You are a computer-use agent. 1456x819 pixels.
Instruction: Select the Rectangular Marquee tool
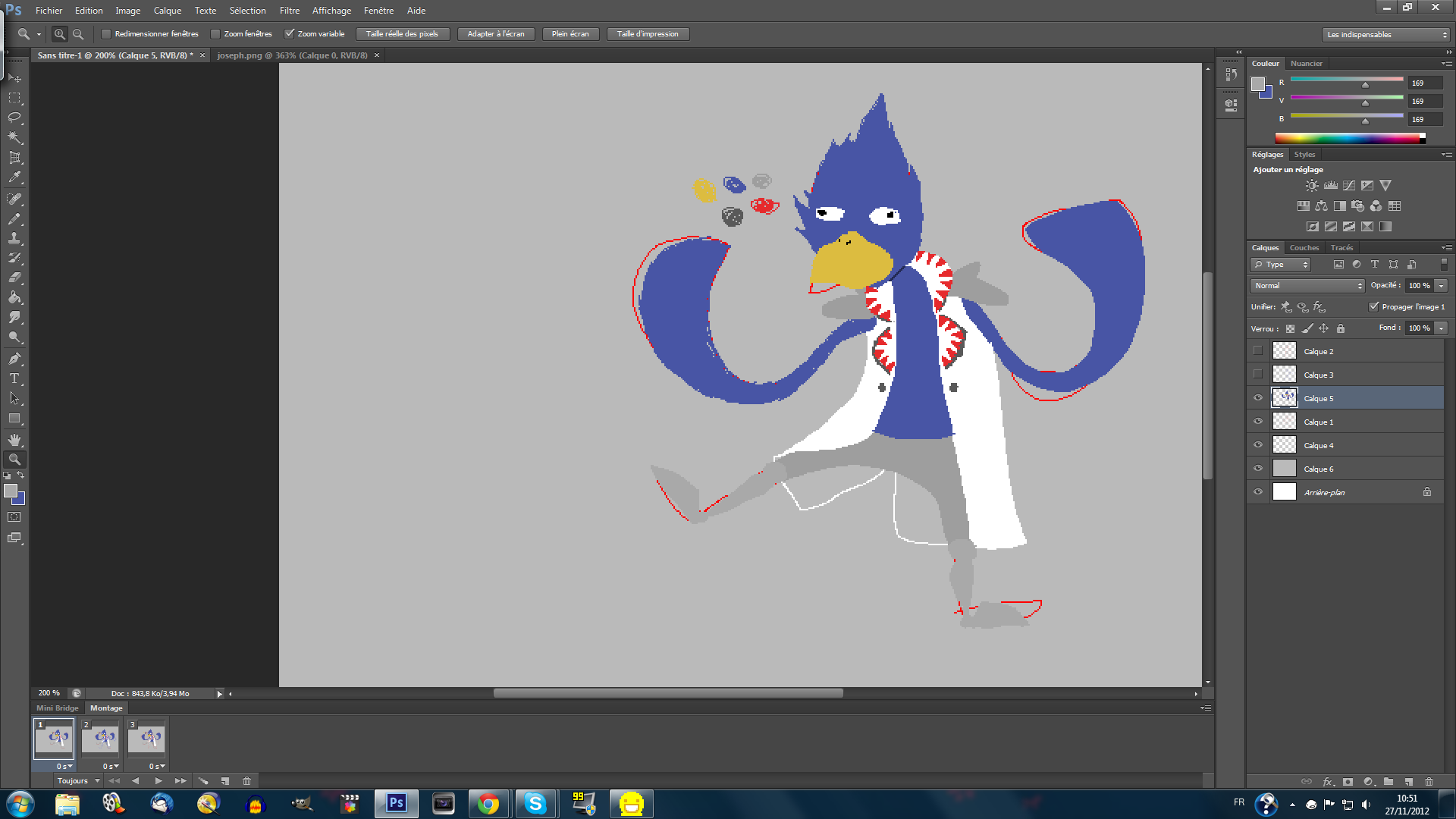14,98
